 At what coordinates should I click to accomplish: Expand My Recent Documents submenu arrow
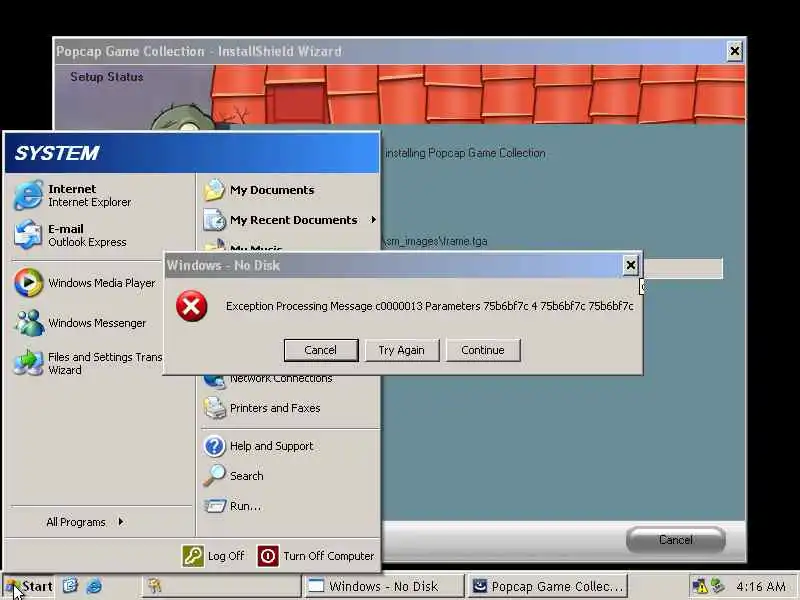(x=373, y=219)
